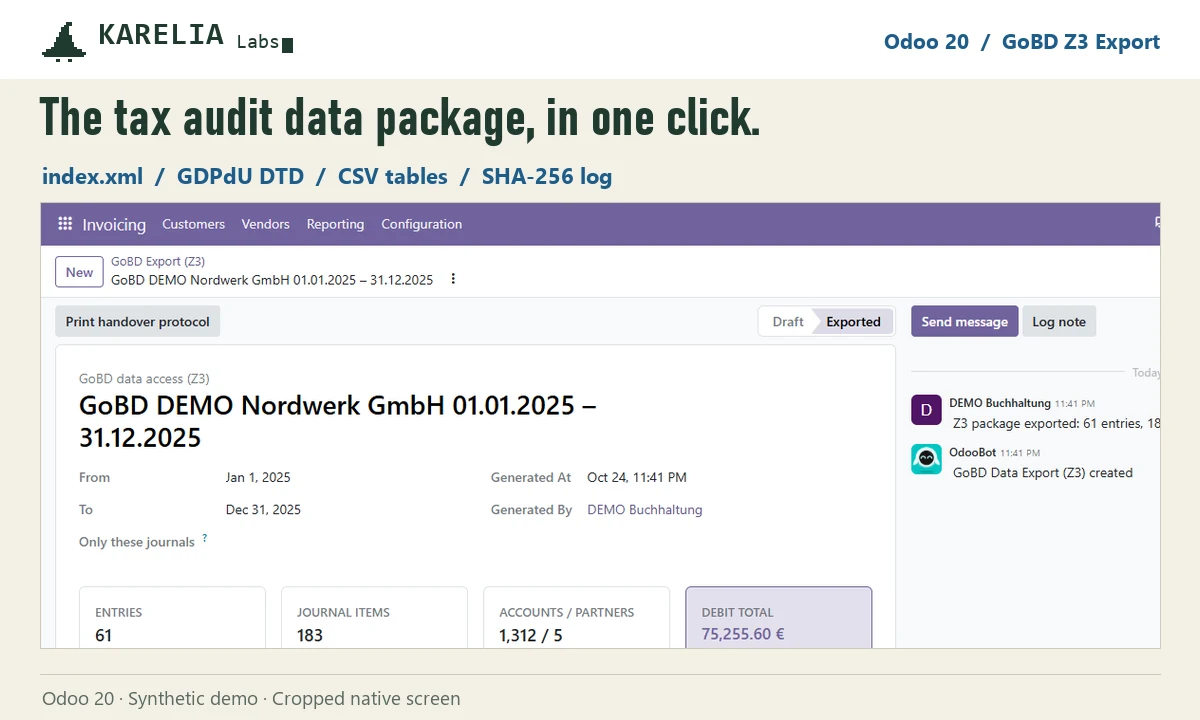Click the OdooBot avatar icon
This screenshot has width=1200, height=720.
(926, 459)
